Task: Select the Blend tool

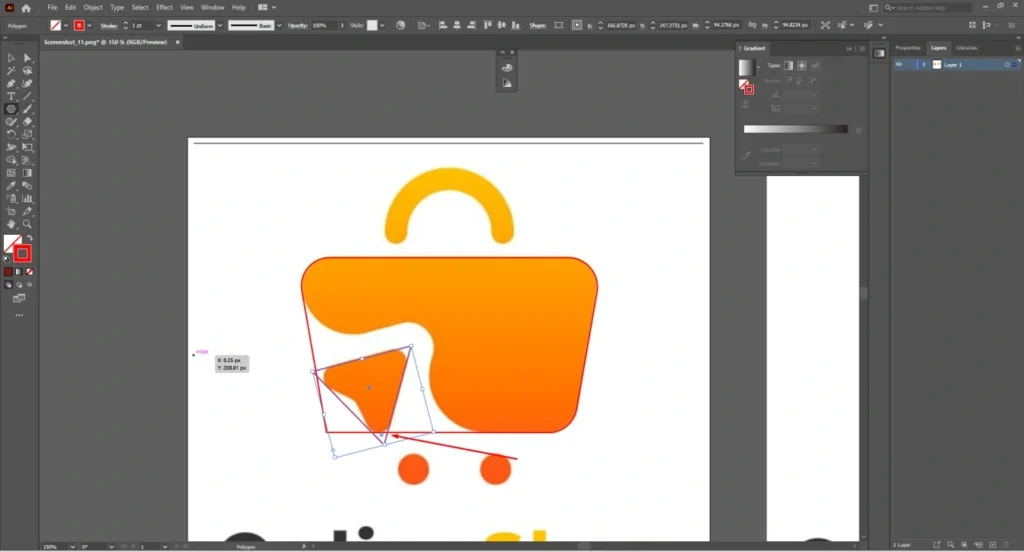Action: coord(27,186)
